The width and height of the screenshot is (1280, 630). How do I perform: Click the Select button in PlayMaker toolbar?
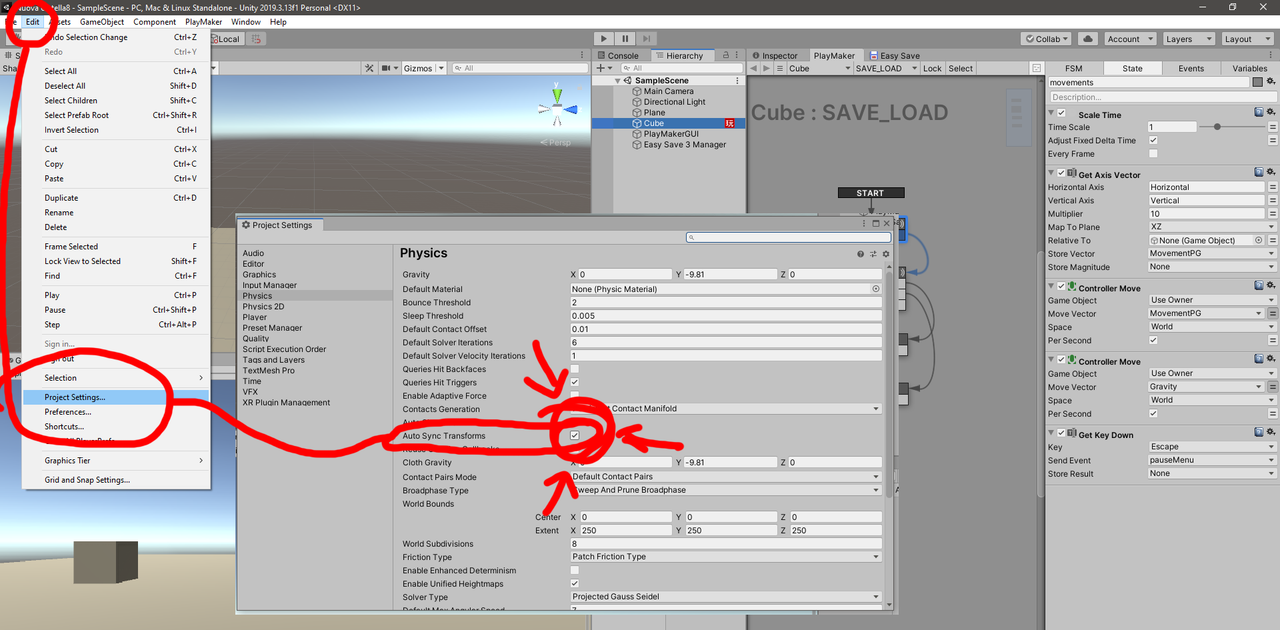pos(961,69)
